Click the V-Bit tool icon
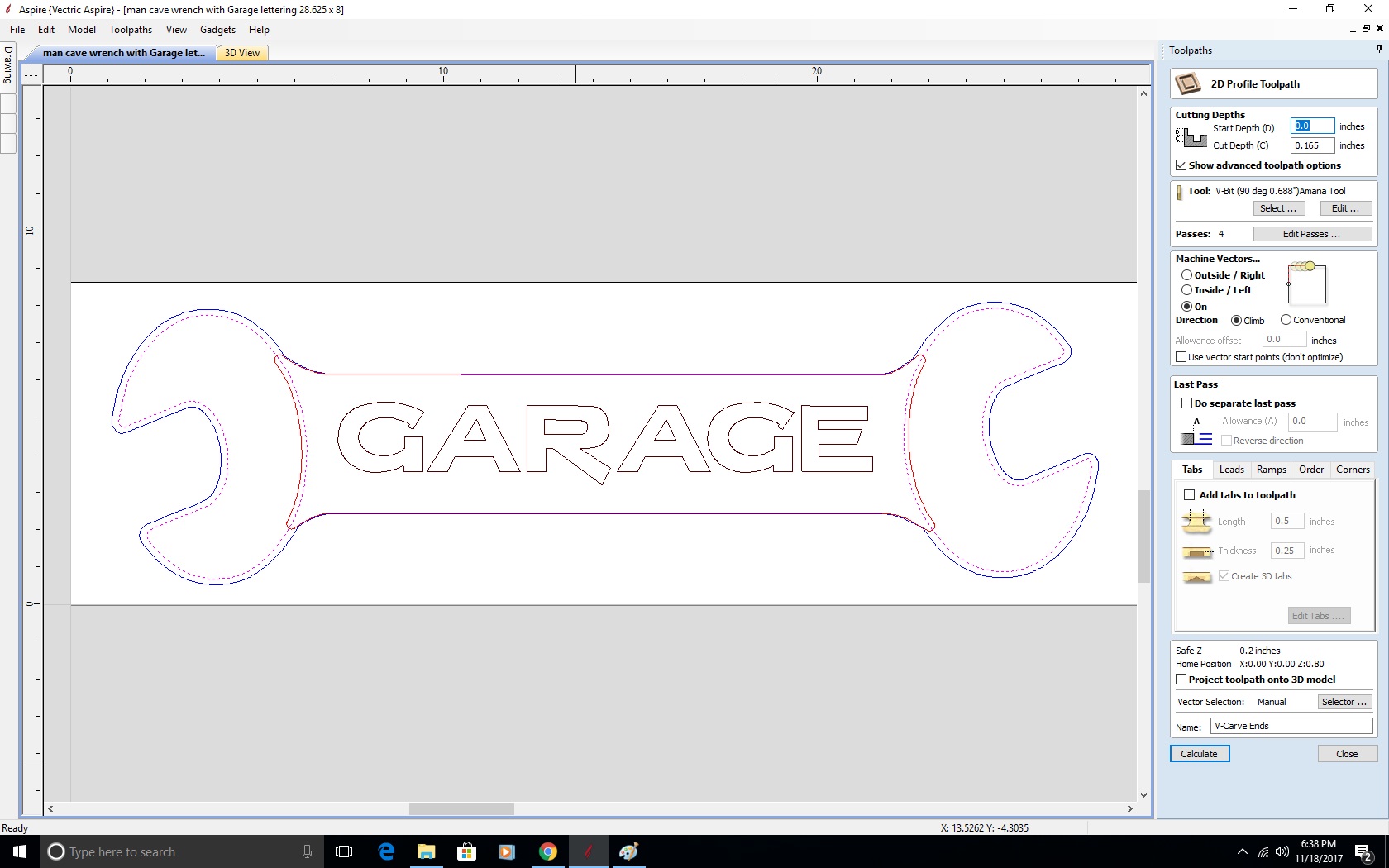This screenshot has width=1389, height=868. click(x=1180, y=193)
